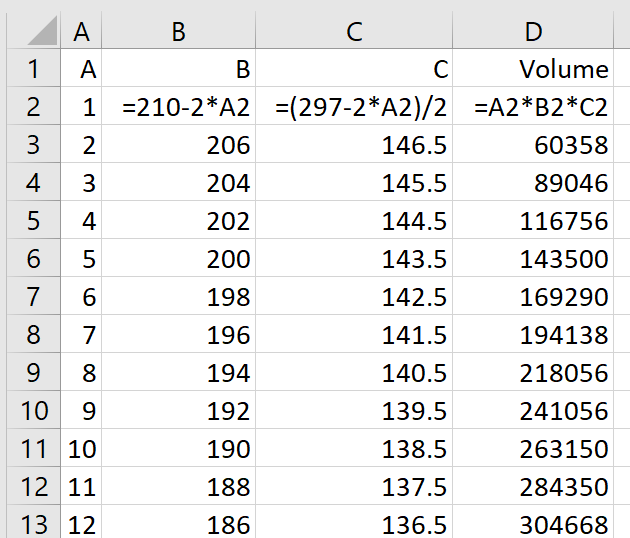The image size is (630, 538).
Task: Select cell containing 143.5
Action: coord(355,258)
